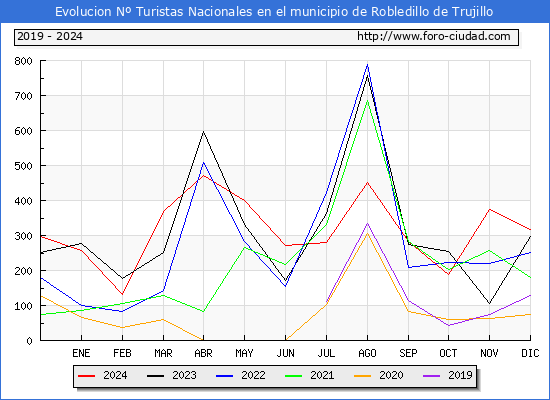Click the green 2021 line peak at AGO

coord(367,100)
